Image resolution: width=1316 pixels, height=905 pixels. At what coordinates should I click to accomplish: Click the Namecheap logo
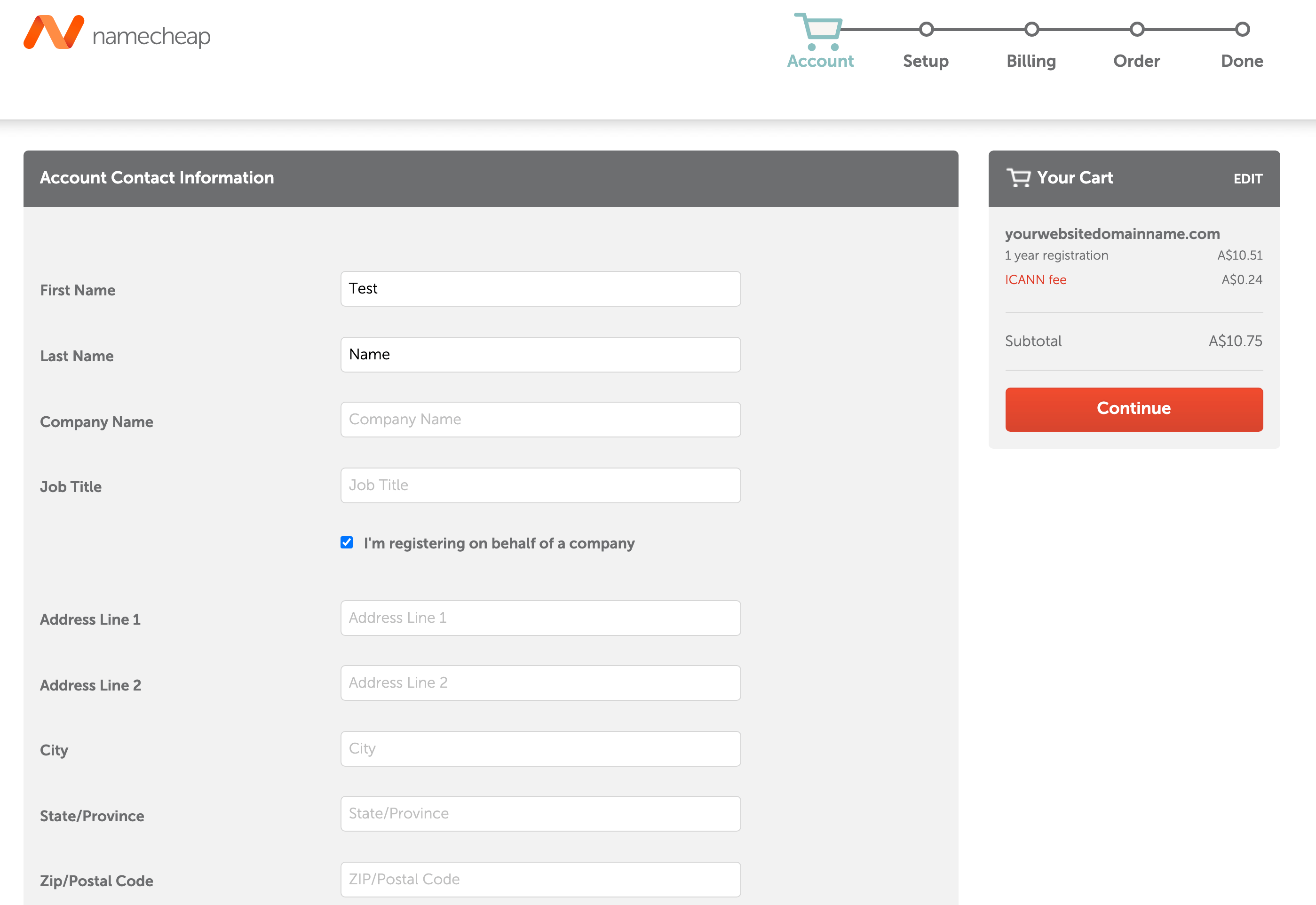click(117, 33)
